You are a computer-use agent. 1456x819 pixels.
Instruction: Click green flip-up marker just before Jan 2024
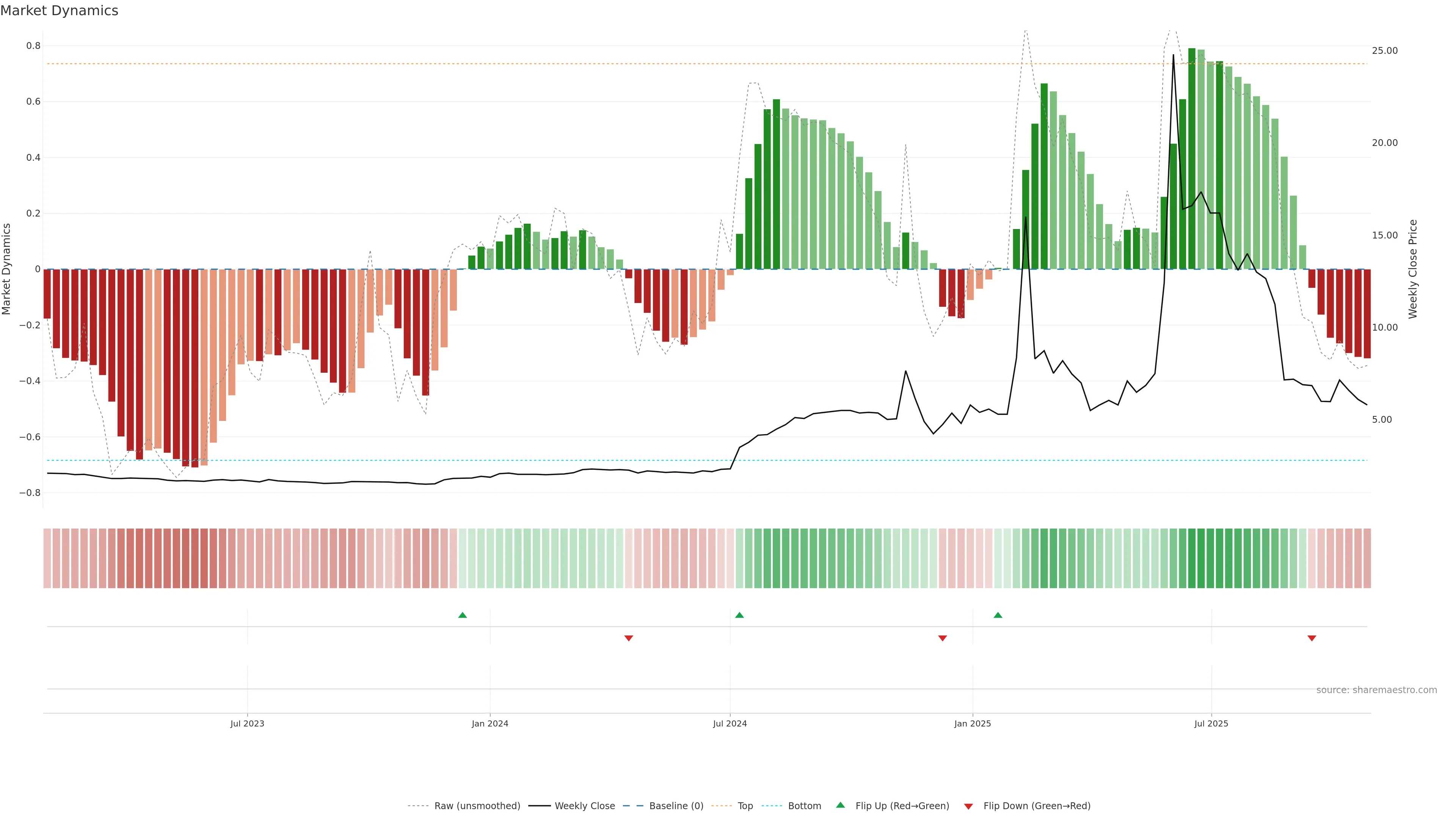462,615
